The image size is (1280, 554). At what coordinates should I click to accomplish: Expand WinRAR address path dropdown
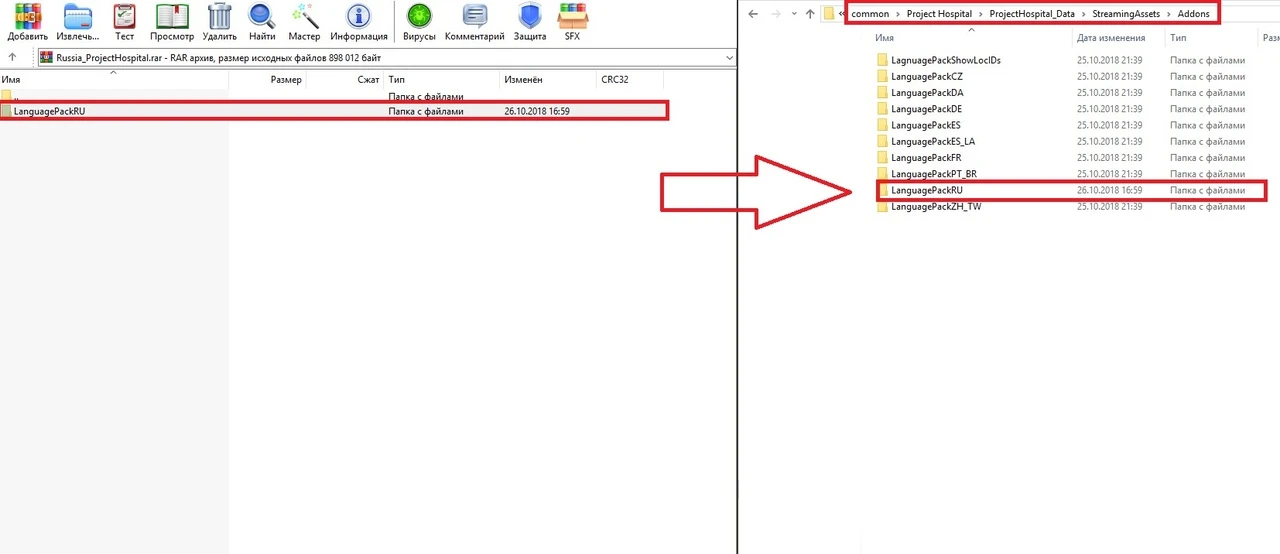(x=729, y=58)
